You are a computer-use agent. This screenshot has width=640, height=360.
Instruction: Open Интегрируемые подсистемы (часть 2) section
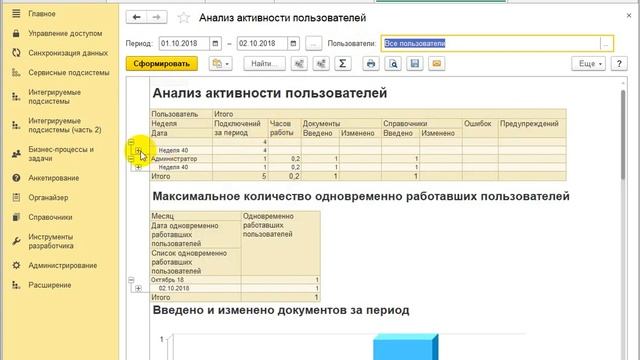coord(64,125)
